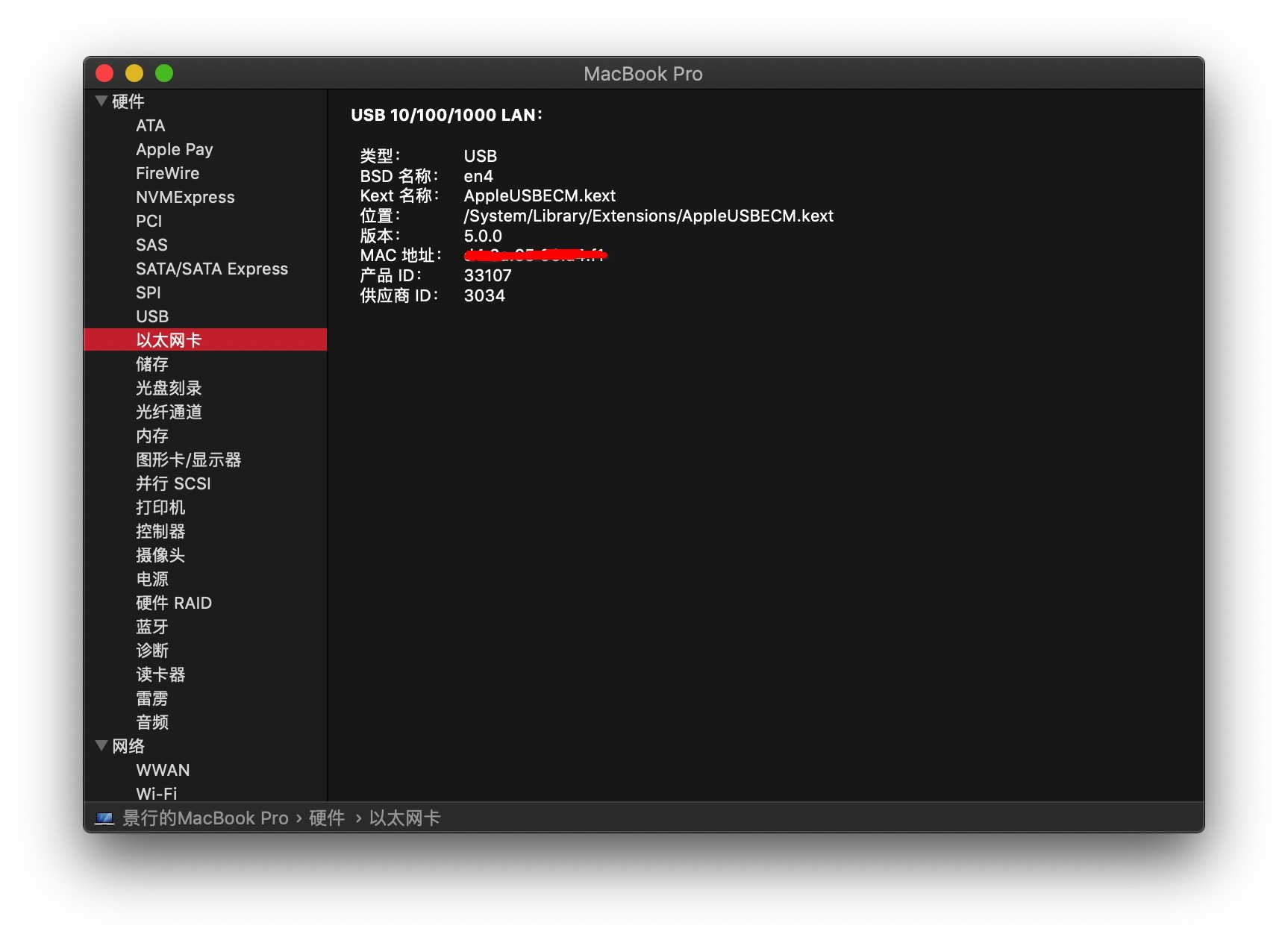This screenshot has width=1288, height=943.
Task: Click the 硬件 section header label
Action: coord(128,101)
